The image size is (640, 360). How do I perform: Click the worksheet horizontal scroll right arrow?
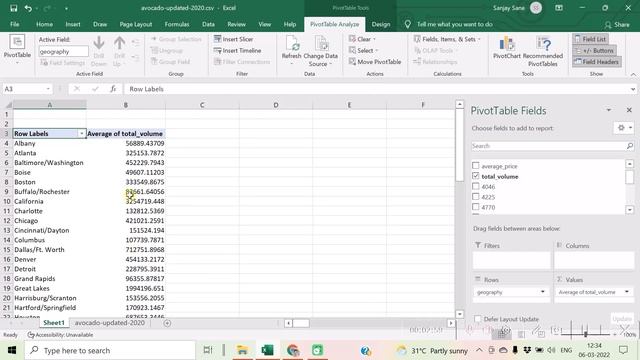451,323
